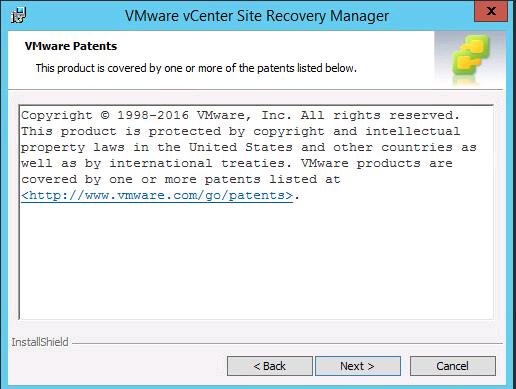The image size is (516, 389).
Task: Go to the previous step with Back
Action: point(270,366)
